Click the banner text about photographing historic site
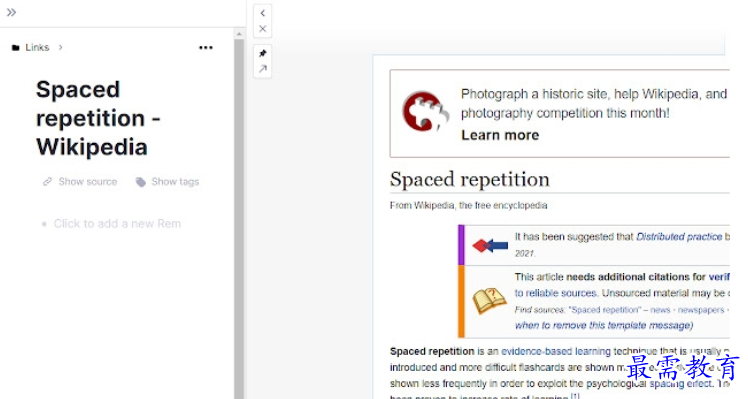This screenshot has height=399, width=748. (594, 104)
